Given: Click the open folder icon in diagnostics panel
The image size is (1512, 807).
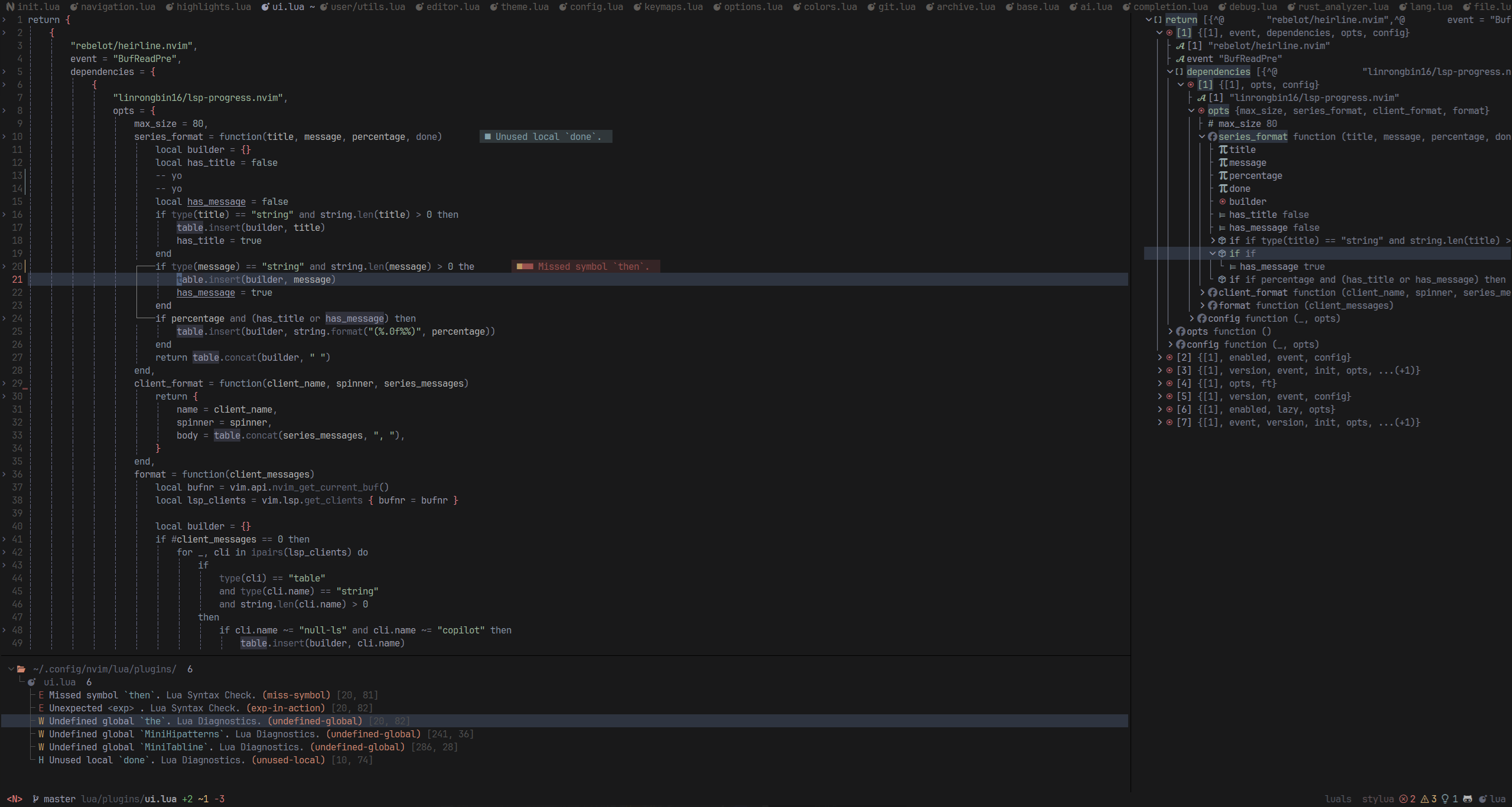Looking at the screenshot, I should click(21, 669).
